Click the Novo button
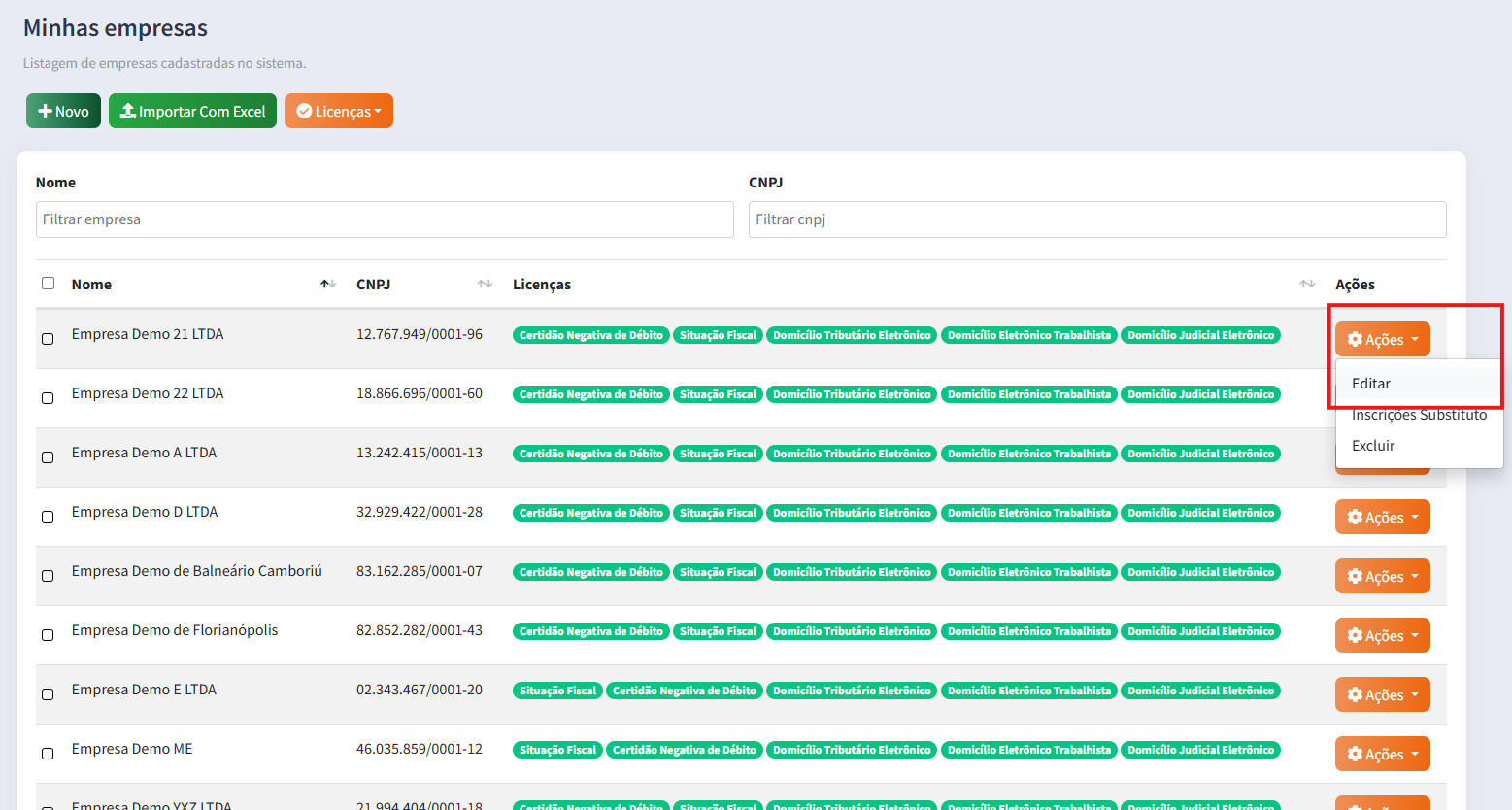 [62, 110]
